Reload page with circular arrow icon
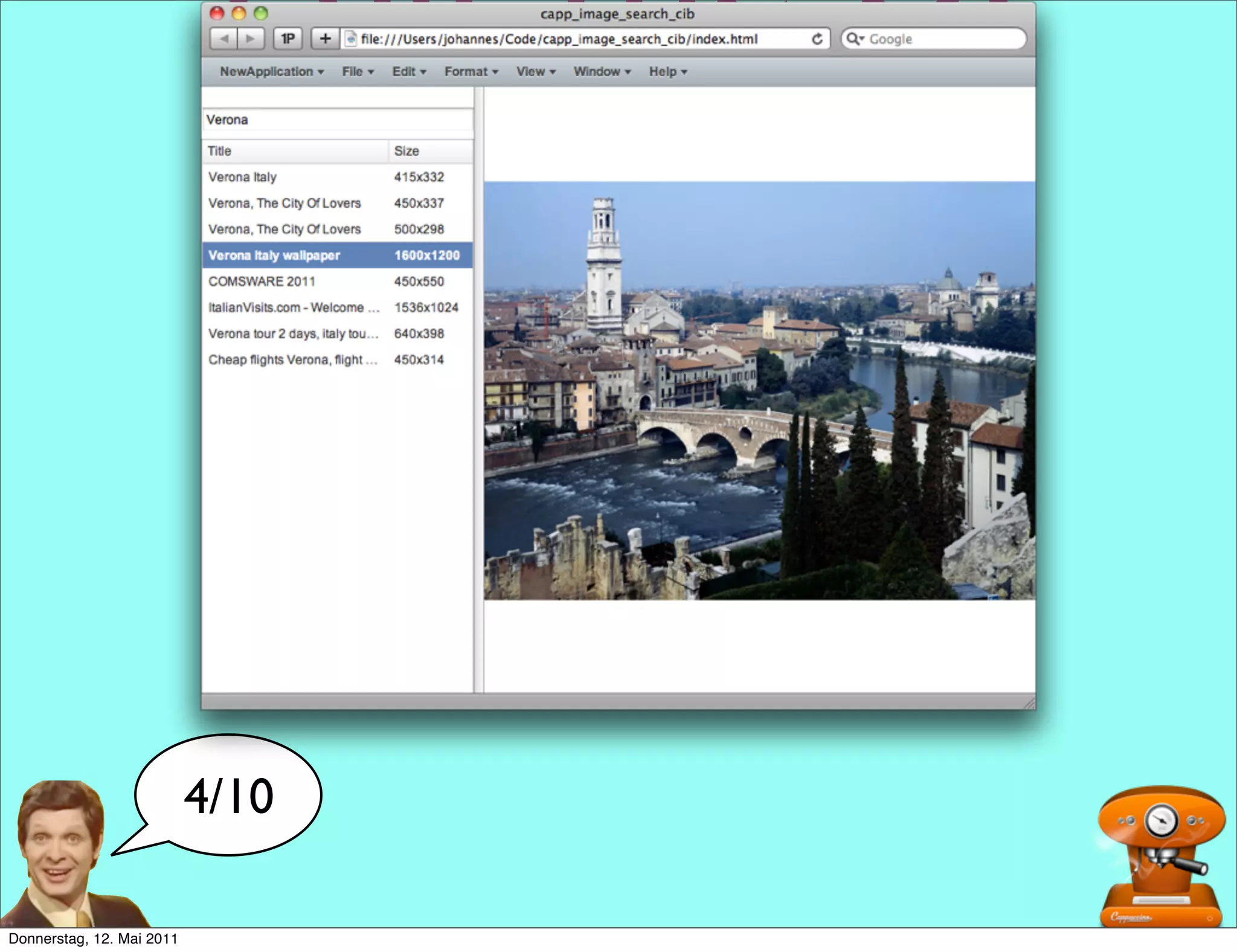This screenshot has height=952, width=1237. tap(817, 39)
